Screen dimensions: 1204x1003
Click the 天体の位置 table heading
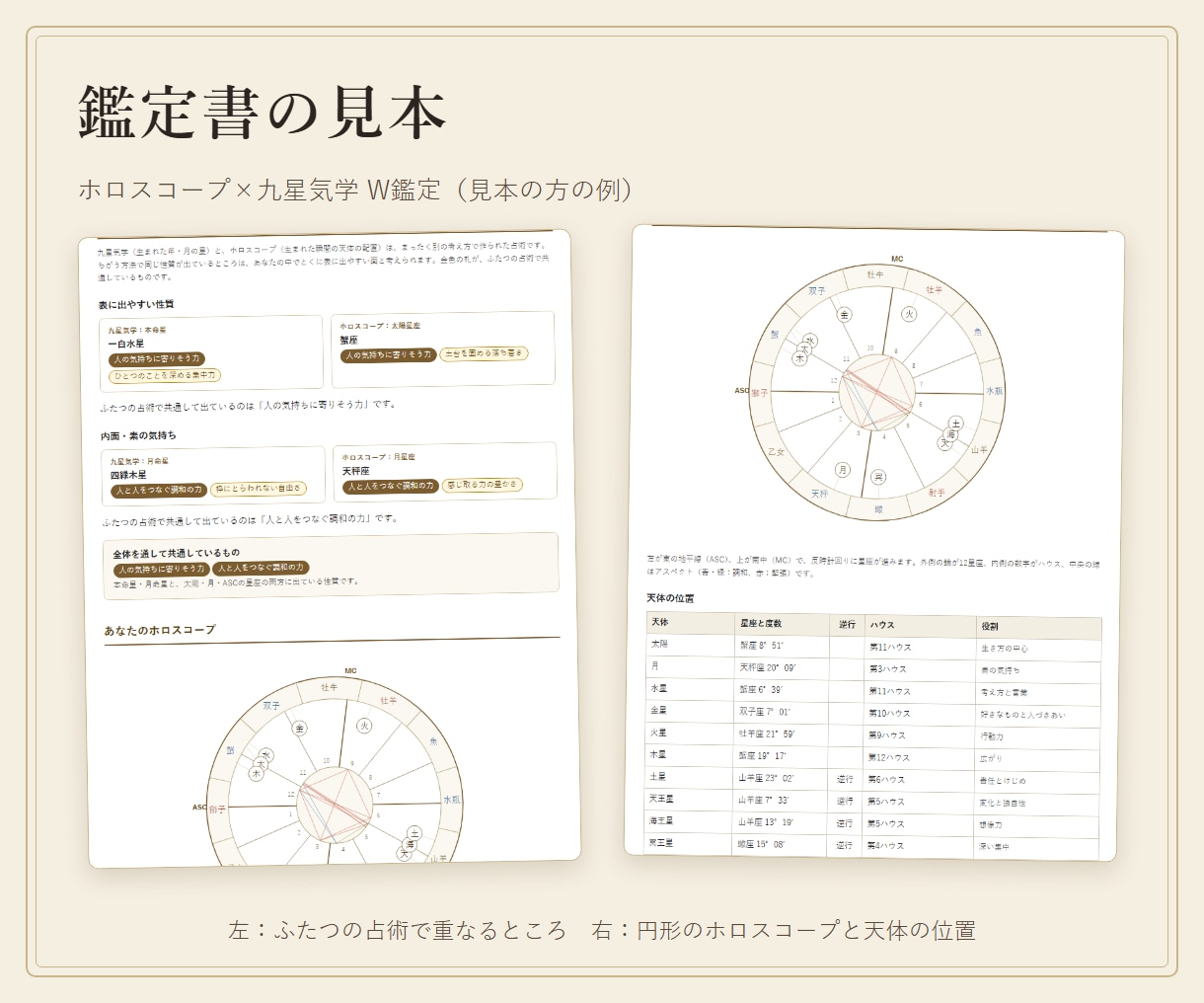[x=670, y=598]
